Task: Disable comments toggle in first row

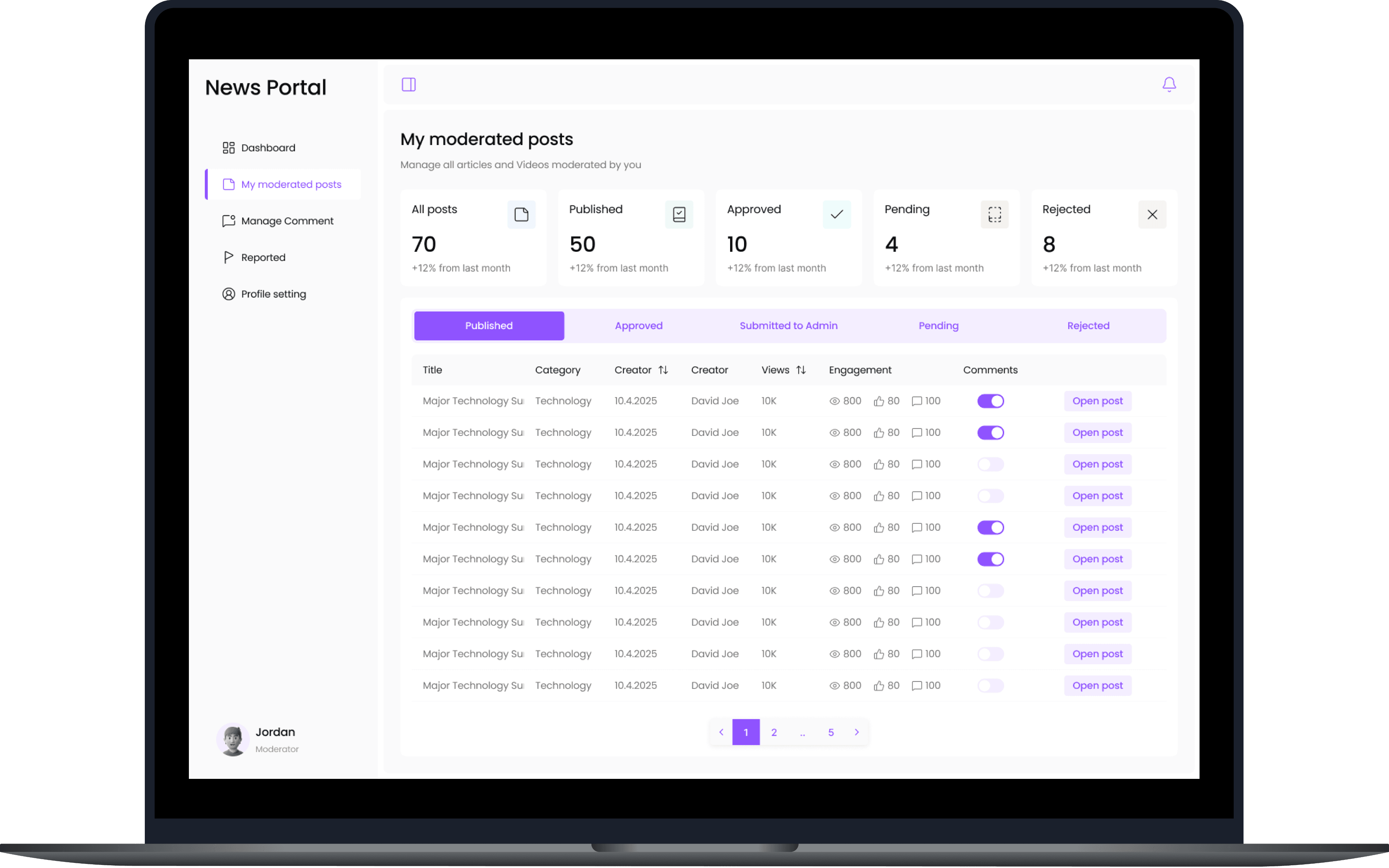Action: pyautogui.click(x=990, y=401)
